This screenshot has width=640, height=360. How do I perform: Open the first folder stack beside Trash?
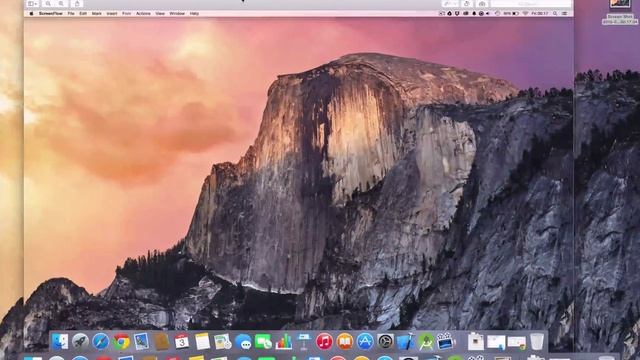(x=476, y=341)
